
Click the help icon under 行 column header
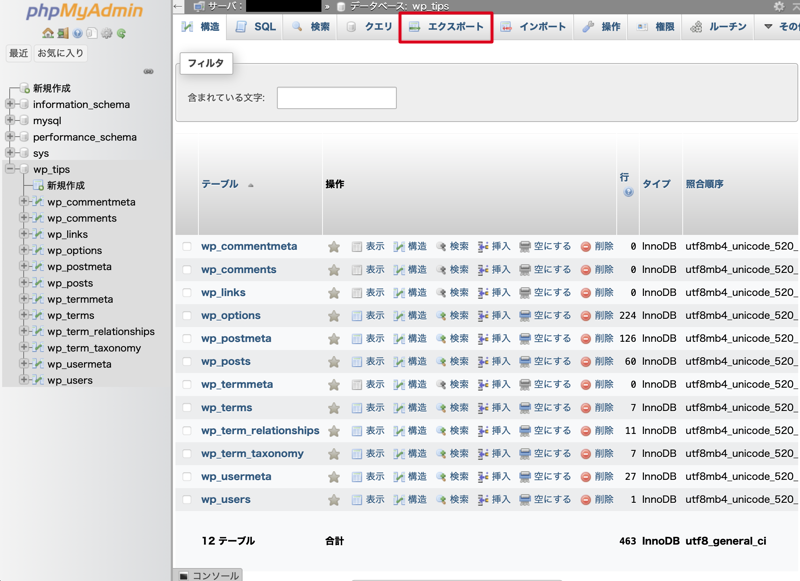[629, 192]
